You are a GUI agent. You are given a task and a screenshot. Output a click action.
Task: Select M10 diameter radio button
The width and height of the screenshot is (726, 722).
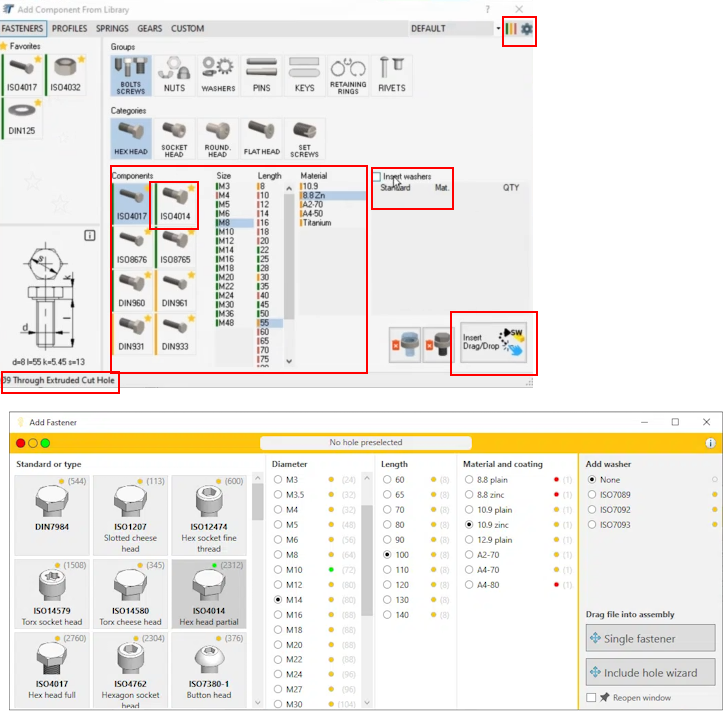click(279, 570)
